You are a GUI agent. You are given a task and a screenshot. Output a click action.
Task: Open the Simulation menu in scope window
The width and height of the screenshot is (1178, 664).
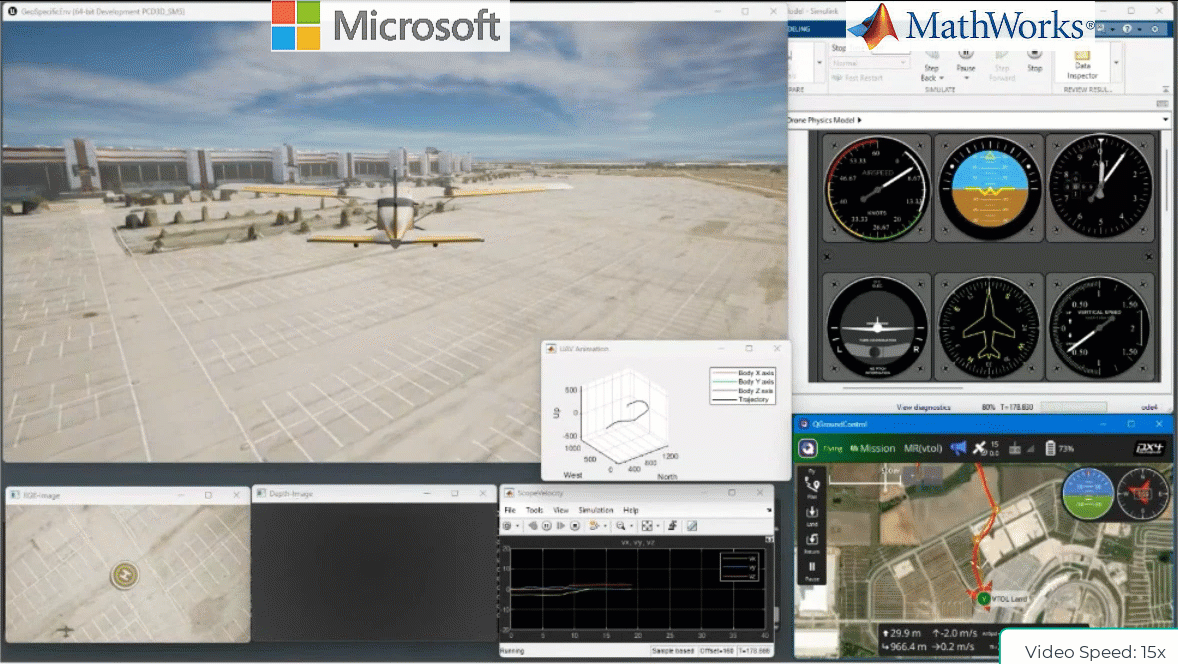pos(596,510)
